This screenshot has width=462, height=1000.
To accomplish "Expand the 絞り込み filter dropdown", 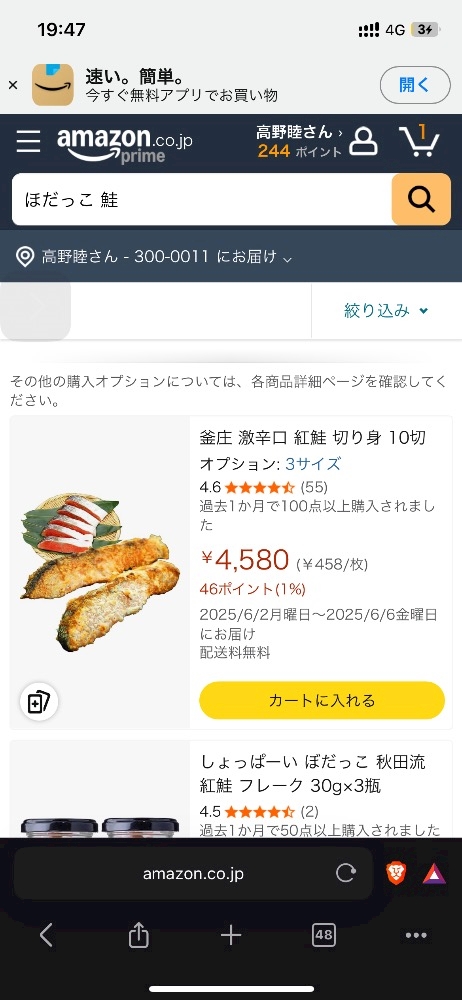I will point(387,311).
